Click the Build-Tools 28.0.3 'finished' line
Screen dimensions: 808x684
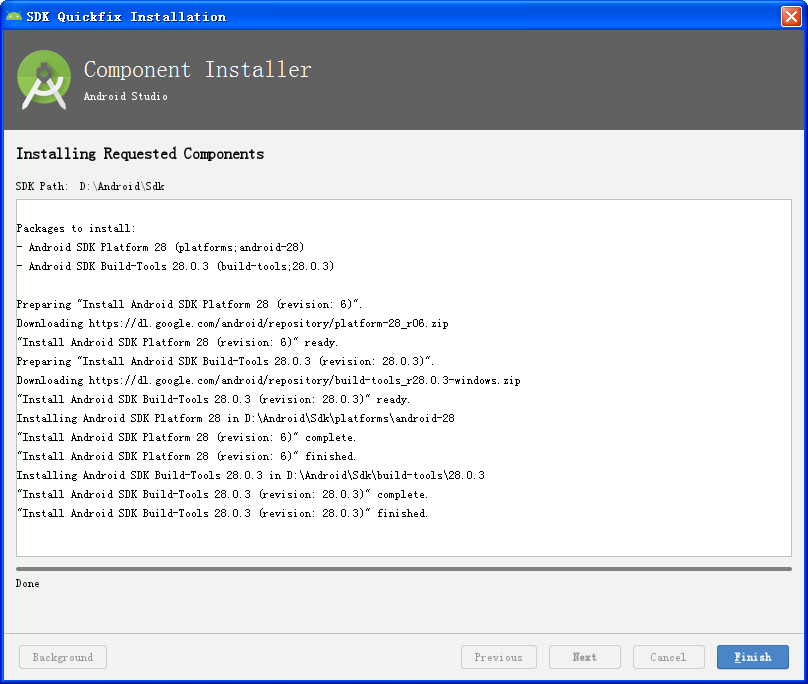point(222,513)
